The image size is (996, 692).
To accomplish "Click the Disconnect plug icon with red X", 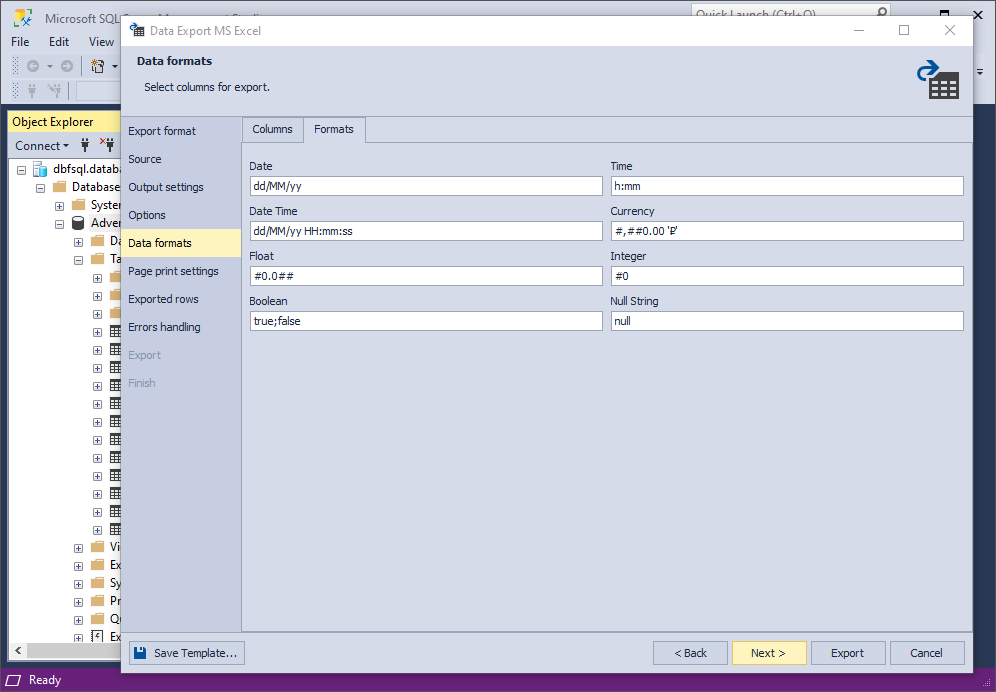I will [x=107, y=145].
